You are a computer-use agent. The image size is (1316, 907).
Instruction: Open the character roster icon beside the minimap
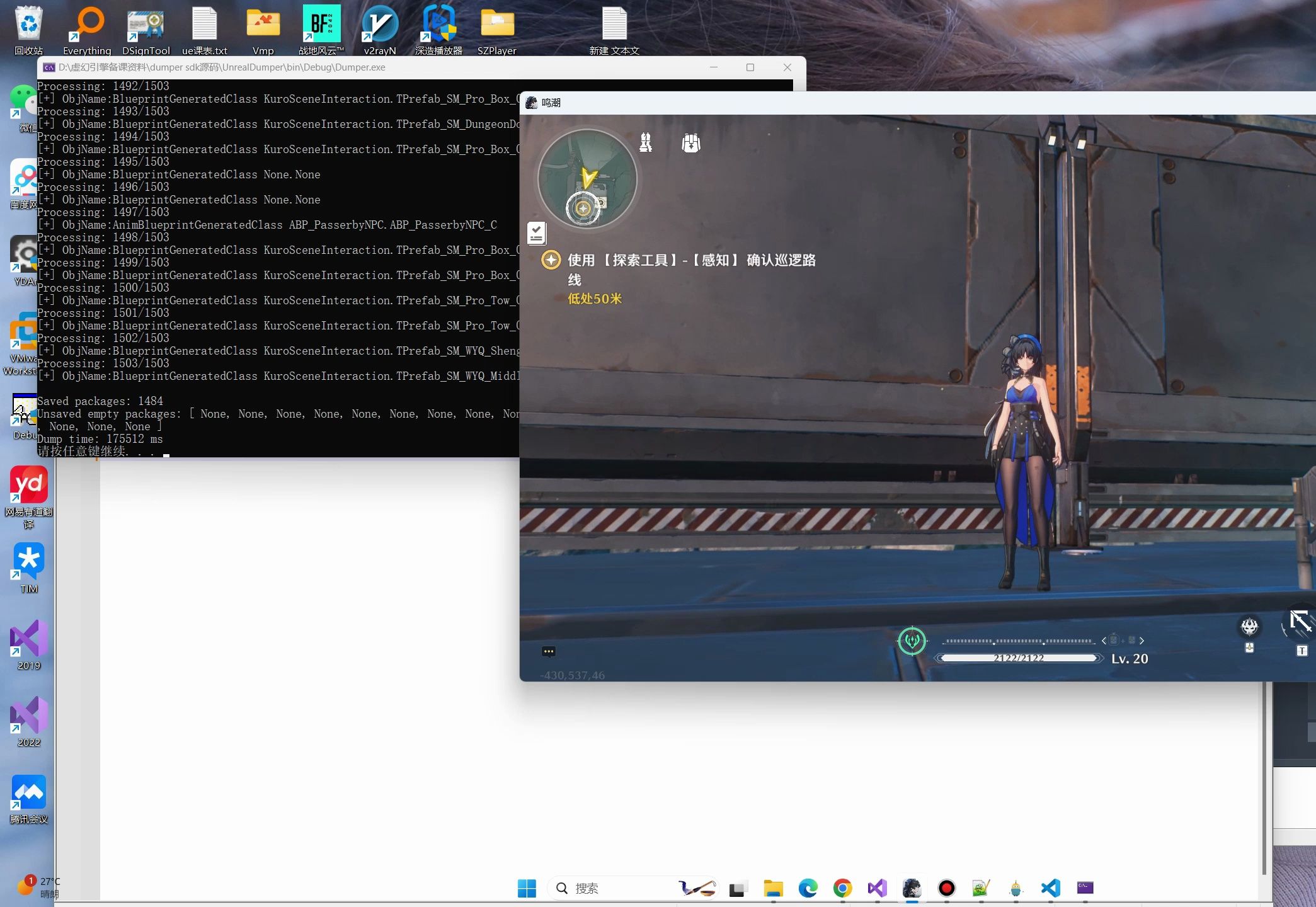click(x=646, y=143)
